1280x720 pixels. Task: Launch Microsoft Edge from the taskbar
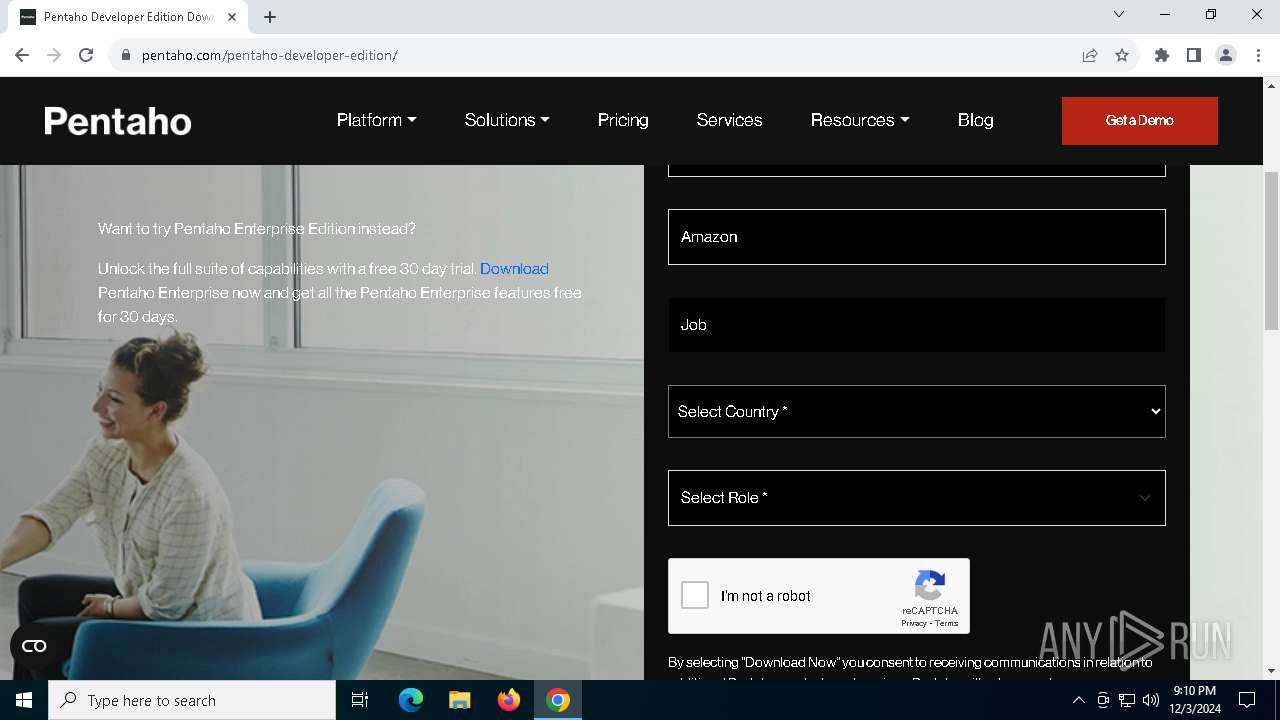tap(411, 700)
